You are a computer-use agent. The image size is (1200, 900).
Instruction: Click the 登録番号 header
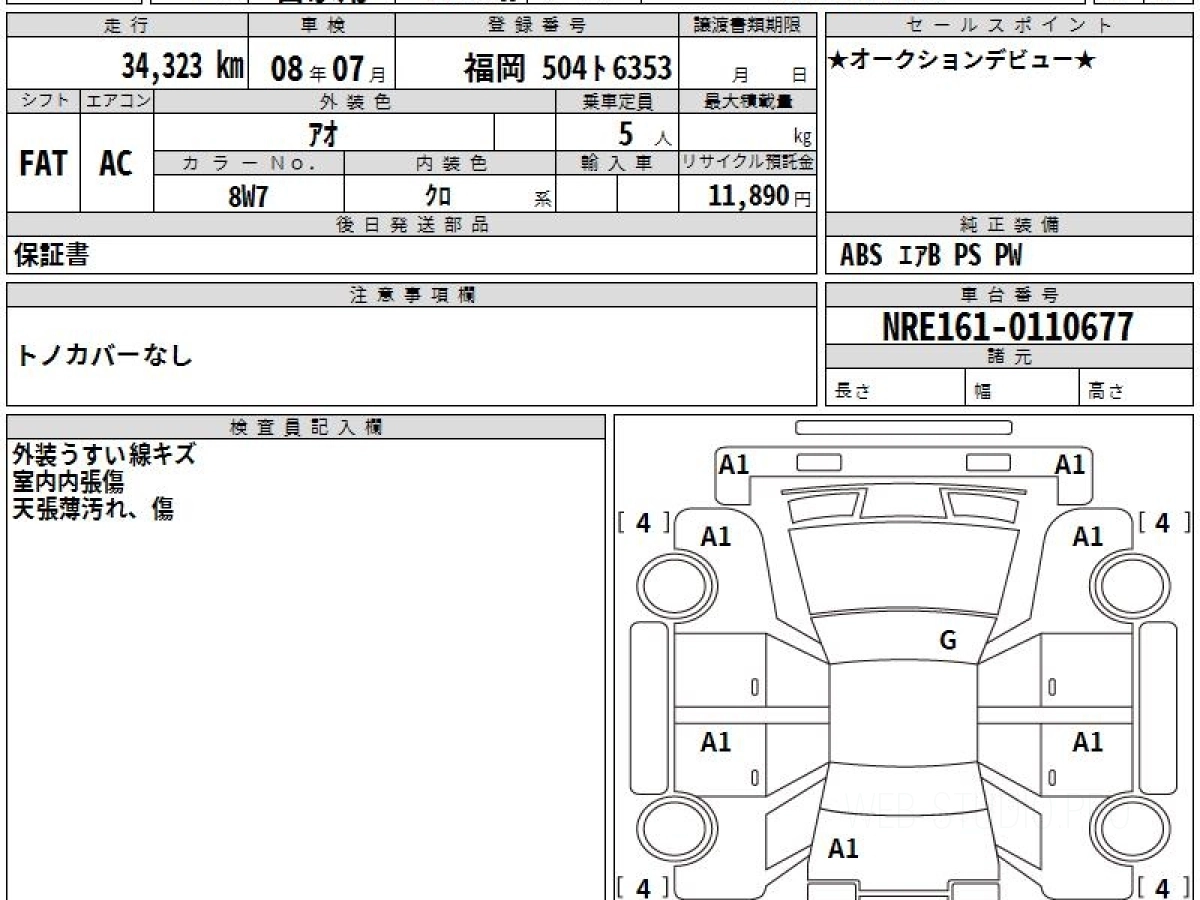(538, 26)
